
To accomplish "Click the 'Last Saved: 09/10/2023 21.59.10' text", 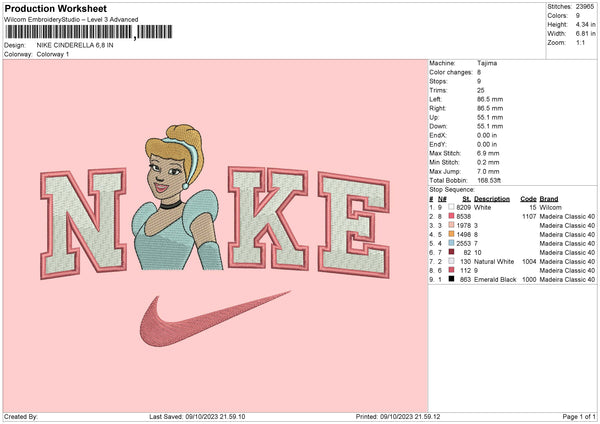I will tap(197, 417).
